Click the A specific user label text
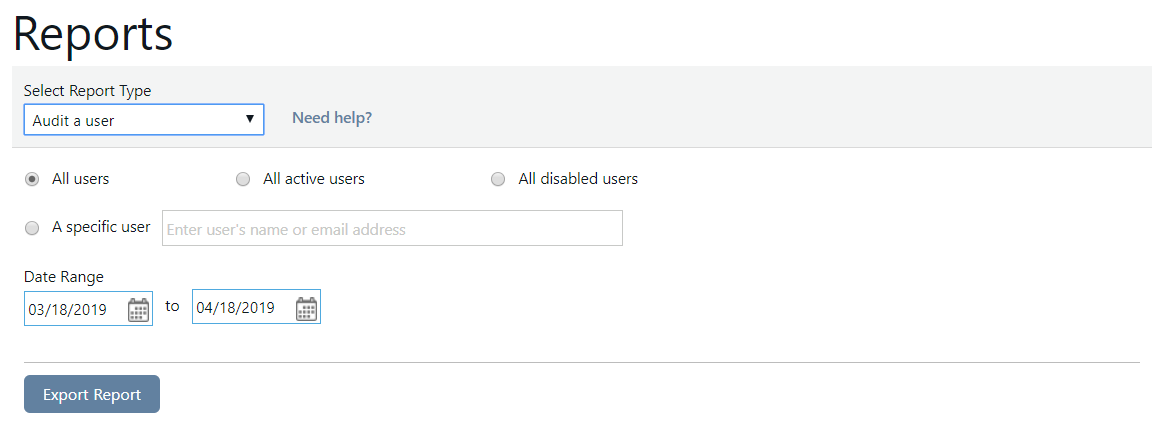 tap(101, 227)
